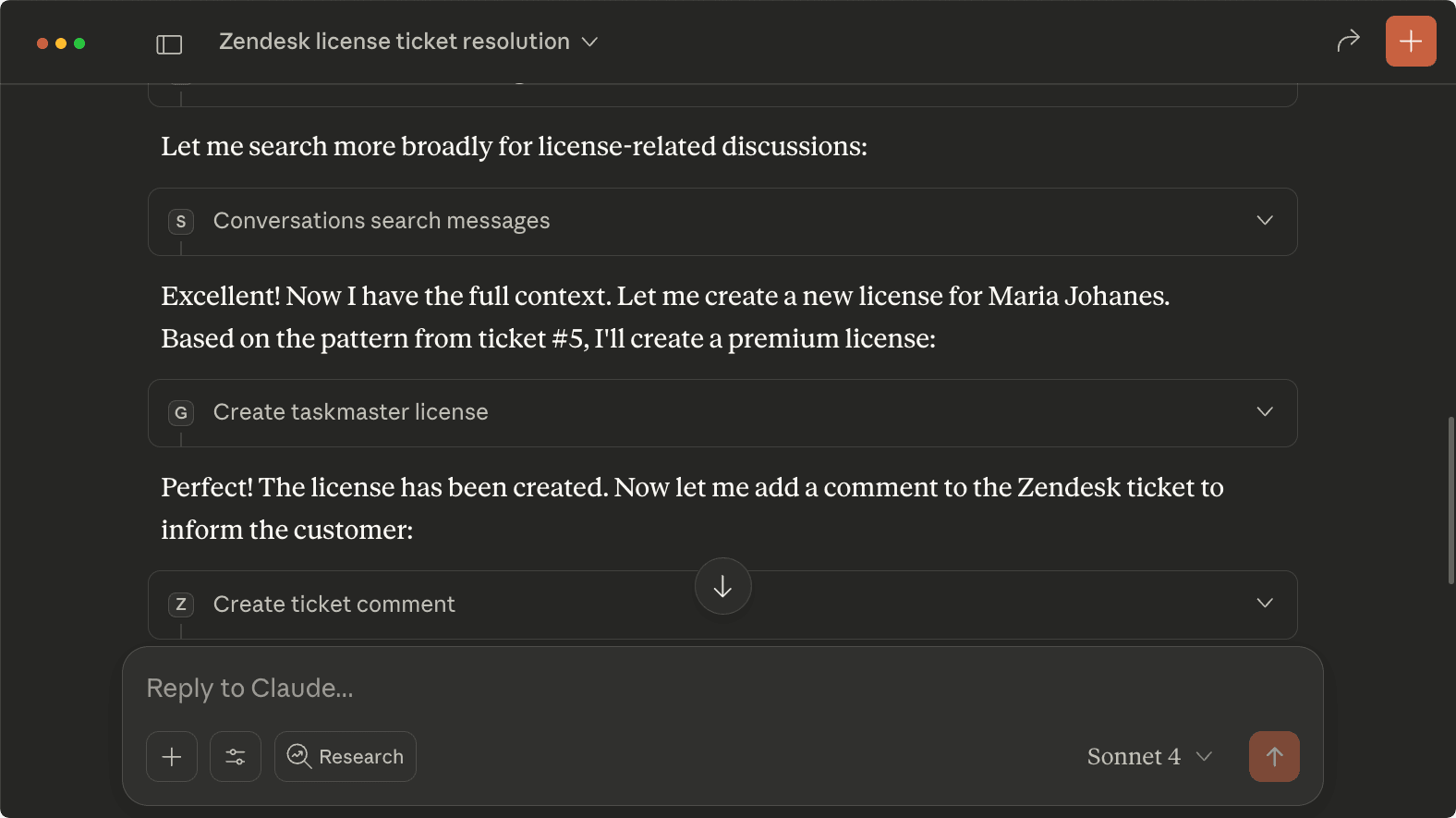Open chat title dropdown menu
This screenshot has width=1456, height=818.
589,42
